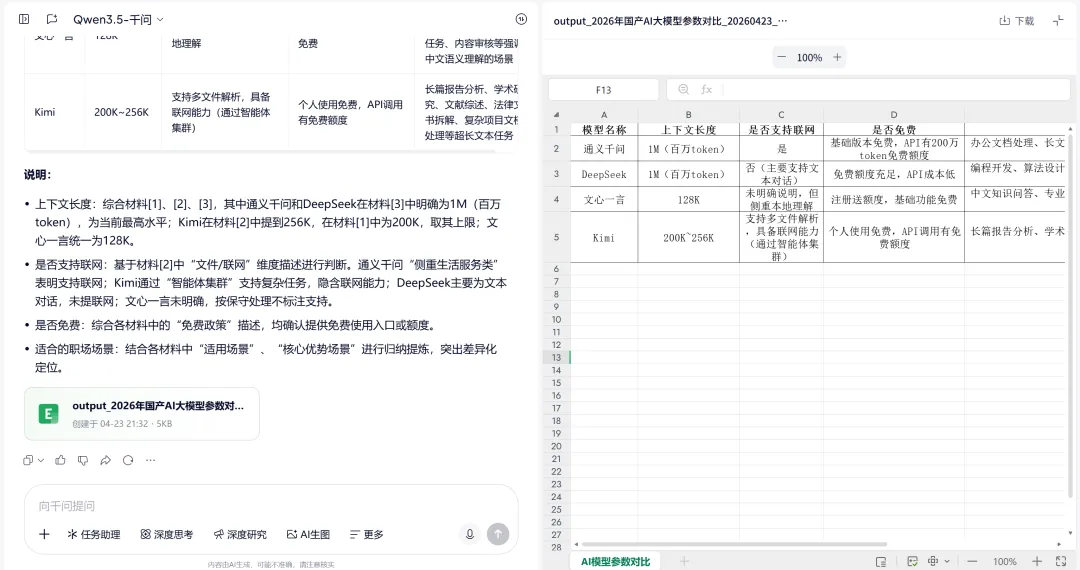Click the spreadsheet cell containing 128K
This screenshot has width=1080, height=570.
click(x=689, y=200)
